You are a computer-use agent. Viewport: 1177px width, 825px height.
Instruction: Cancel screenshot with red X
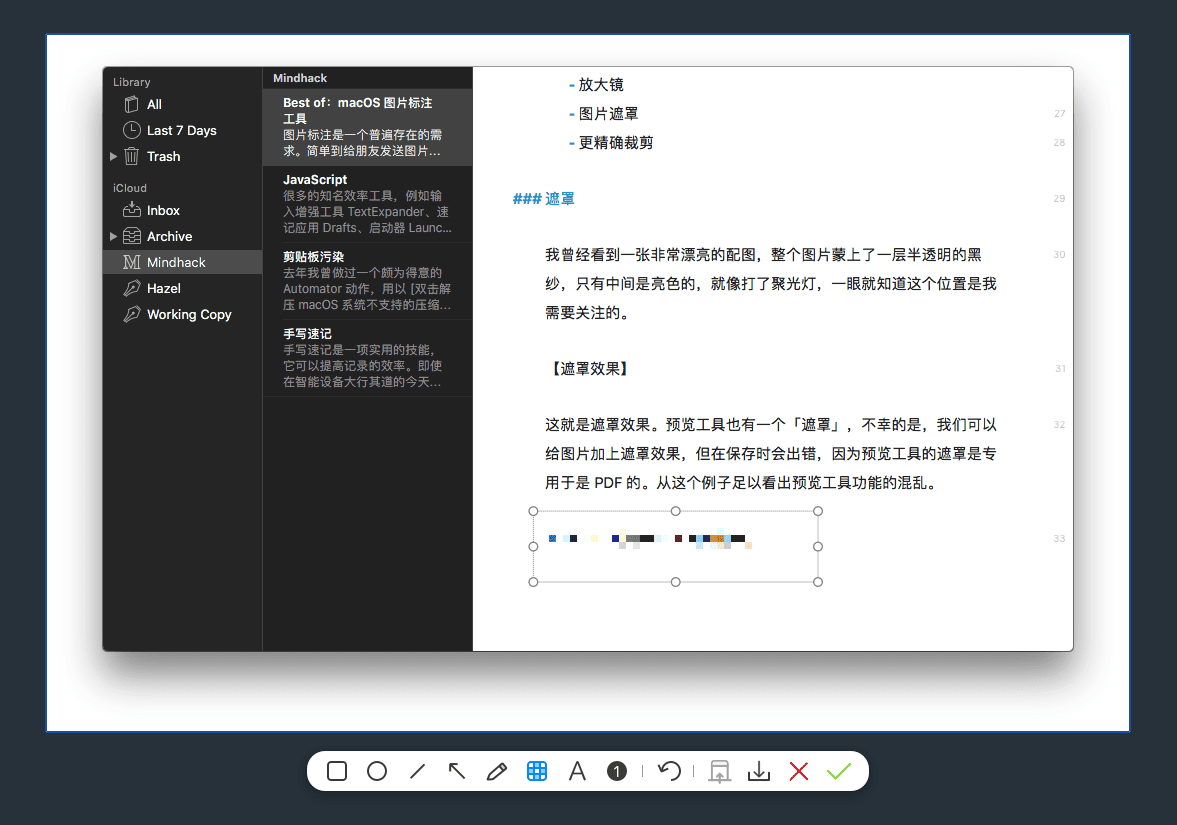(798, 771)
